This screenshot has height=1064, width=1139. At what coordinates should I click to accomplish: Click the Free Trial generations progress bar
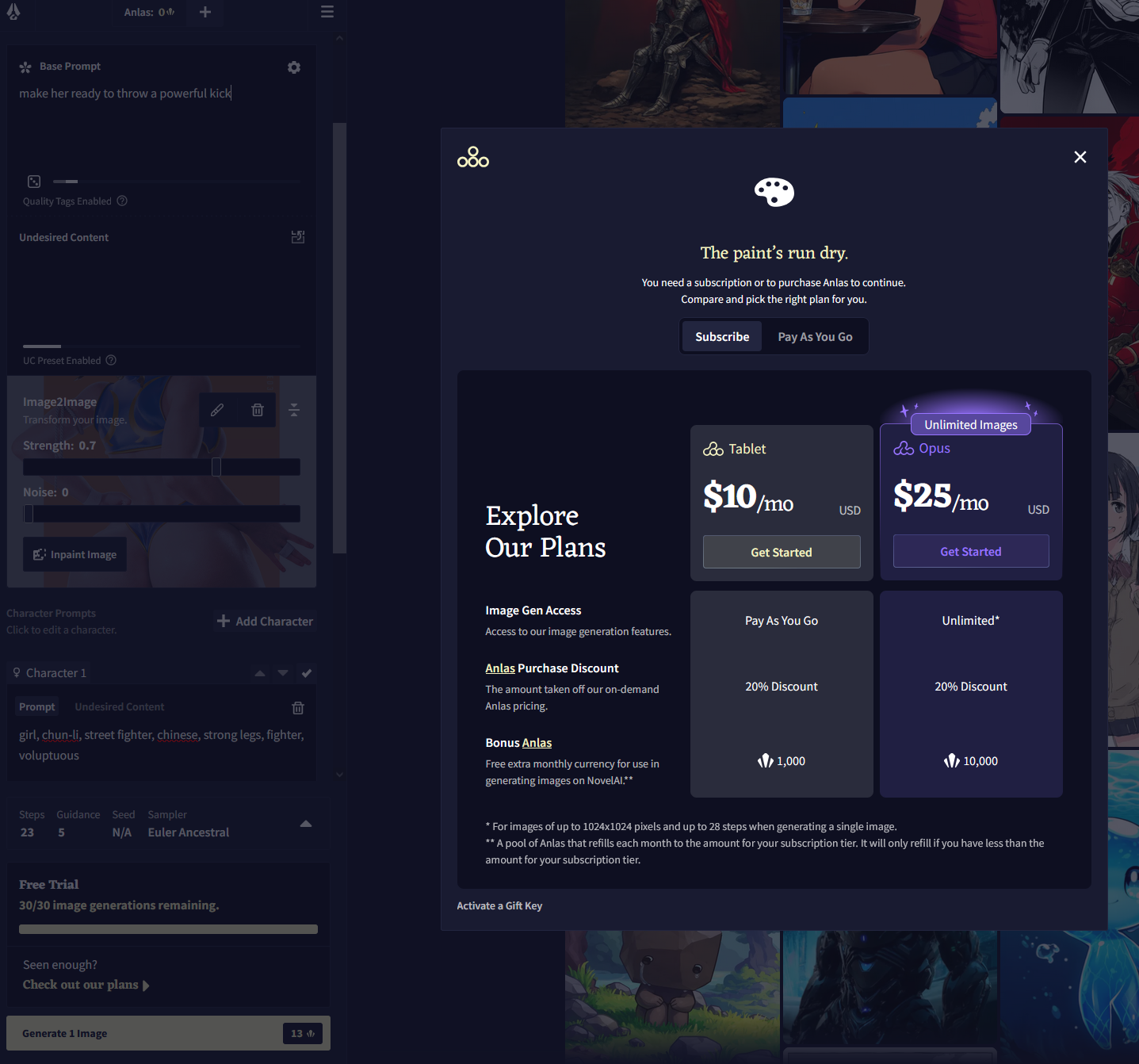click(168, 929)
